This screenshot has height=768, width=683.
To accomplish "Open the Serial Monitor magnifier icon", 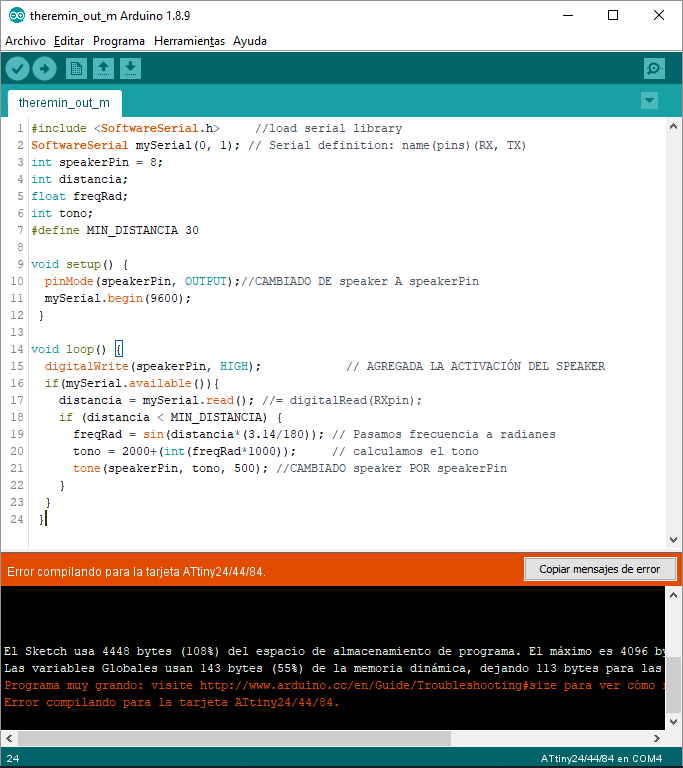I will [654, 69].
